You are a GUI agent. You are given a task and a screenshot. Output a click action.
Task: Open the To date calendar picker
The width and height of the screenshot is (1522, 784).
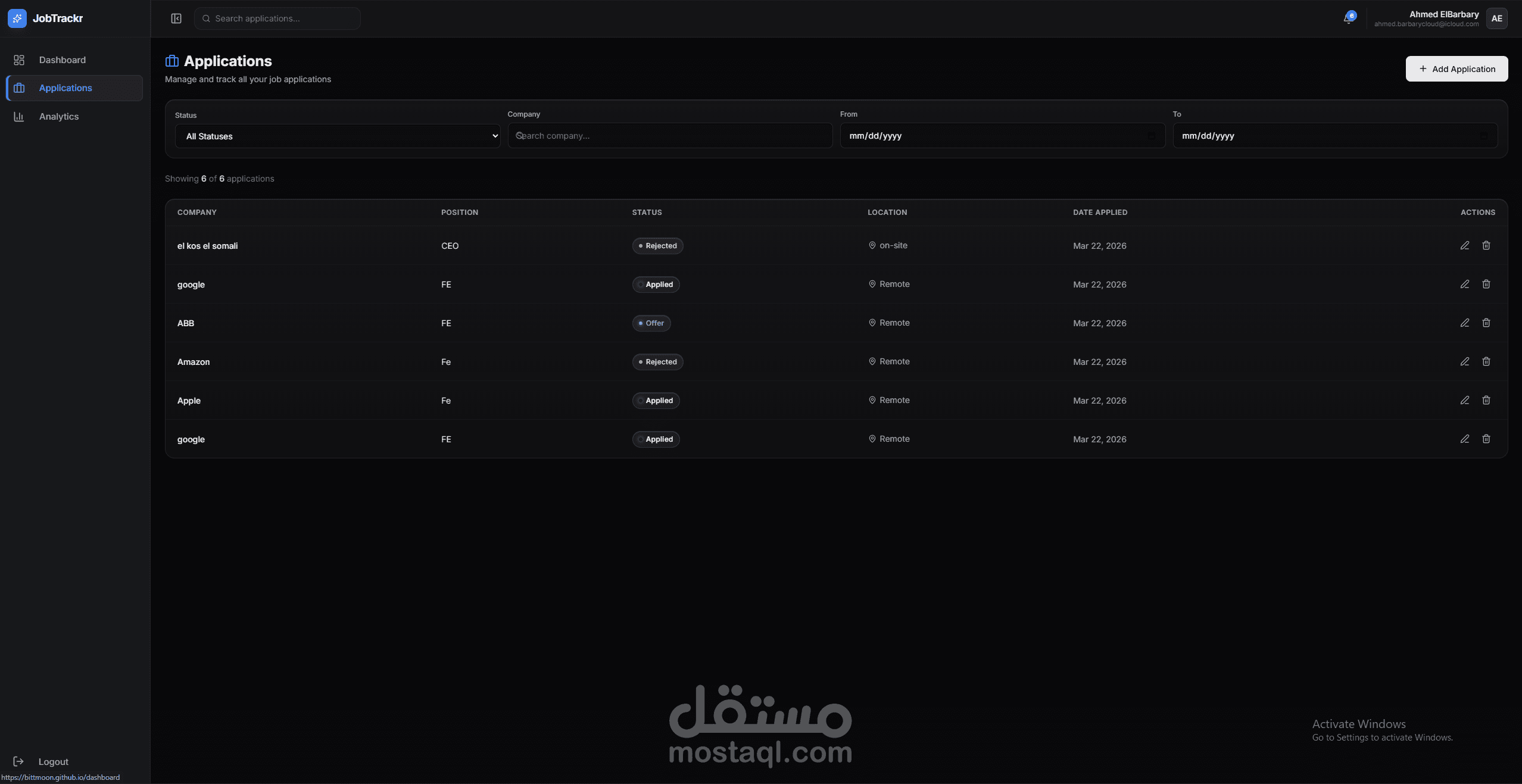1484,136
